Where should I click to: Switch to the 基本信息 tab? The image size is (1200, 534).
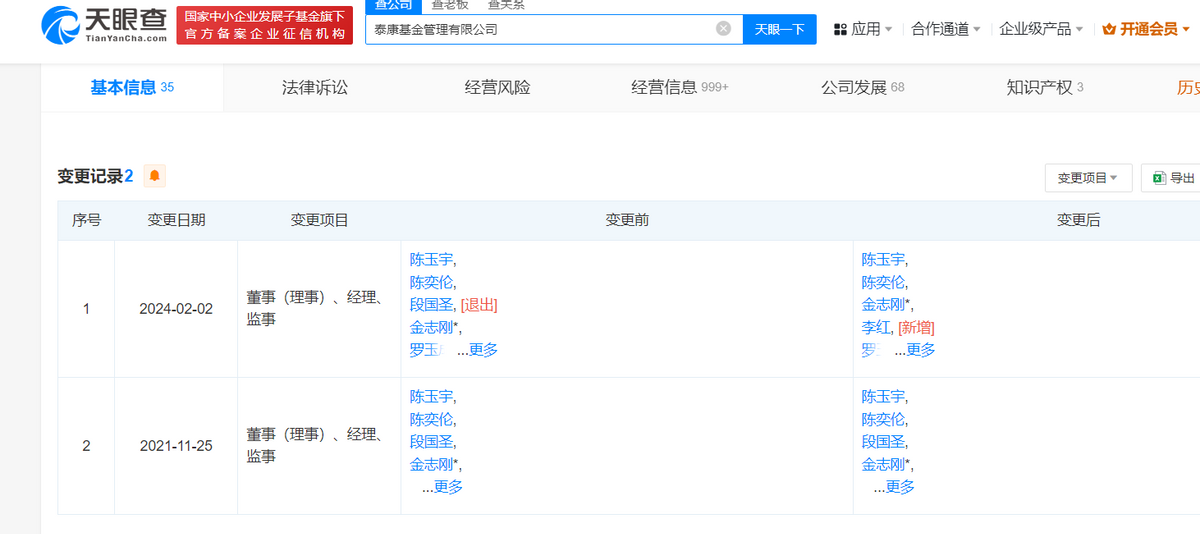132,88
